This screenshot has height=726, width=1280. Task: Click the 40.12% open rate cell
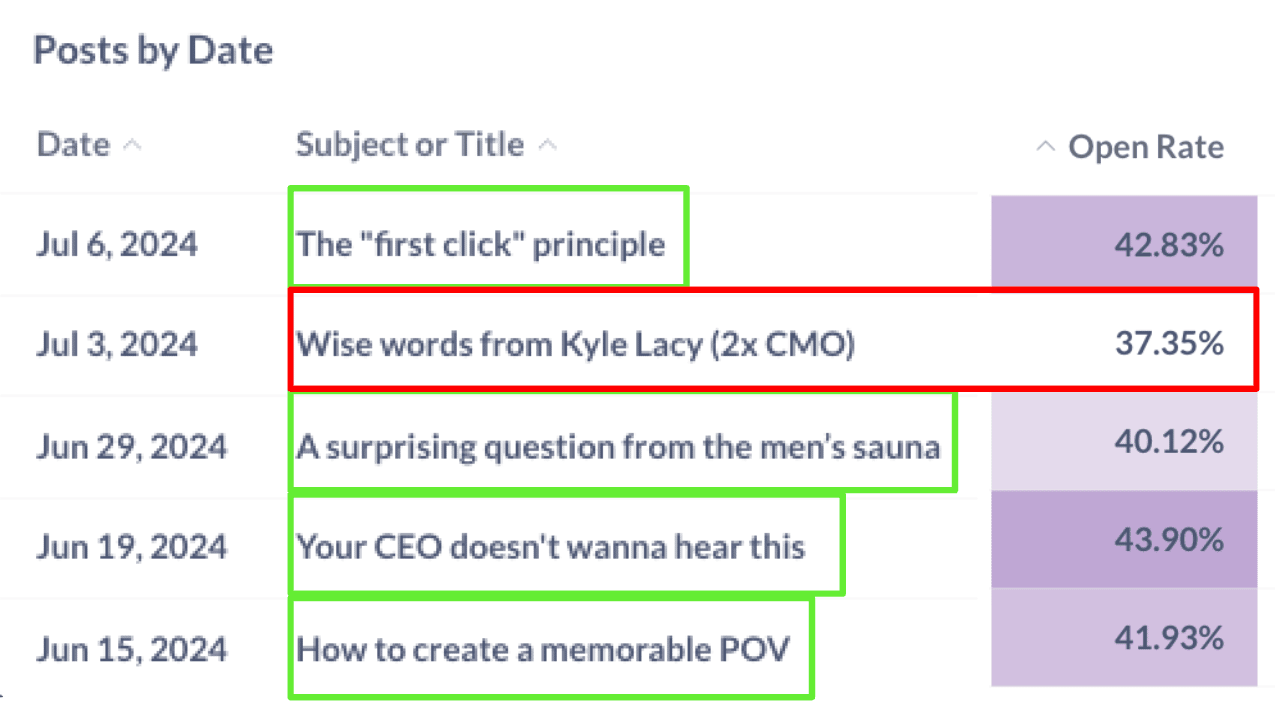coord(1169,441)
